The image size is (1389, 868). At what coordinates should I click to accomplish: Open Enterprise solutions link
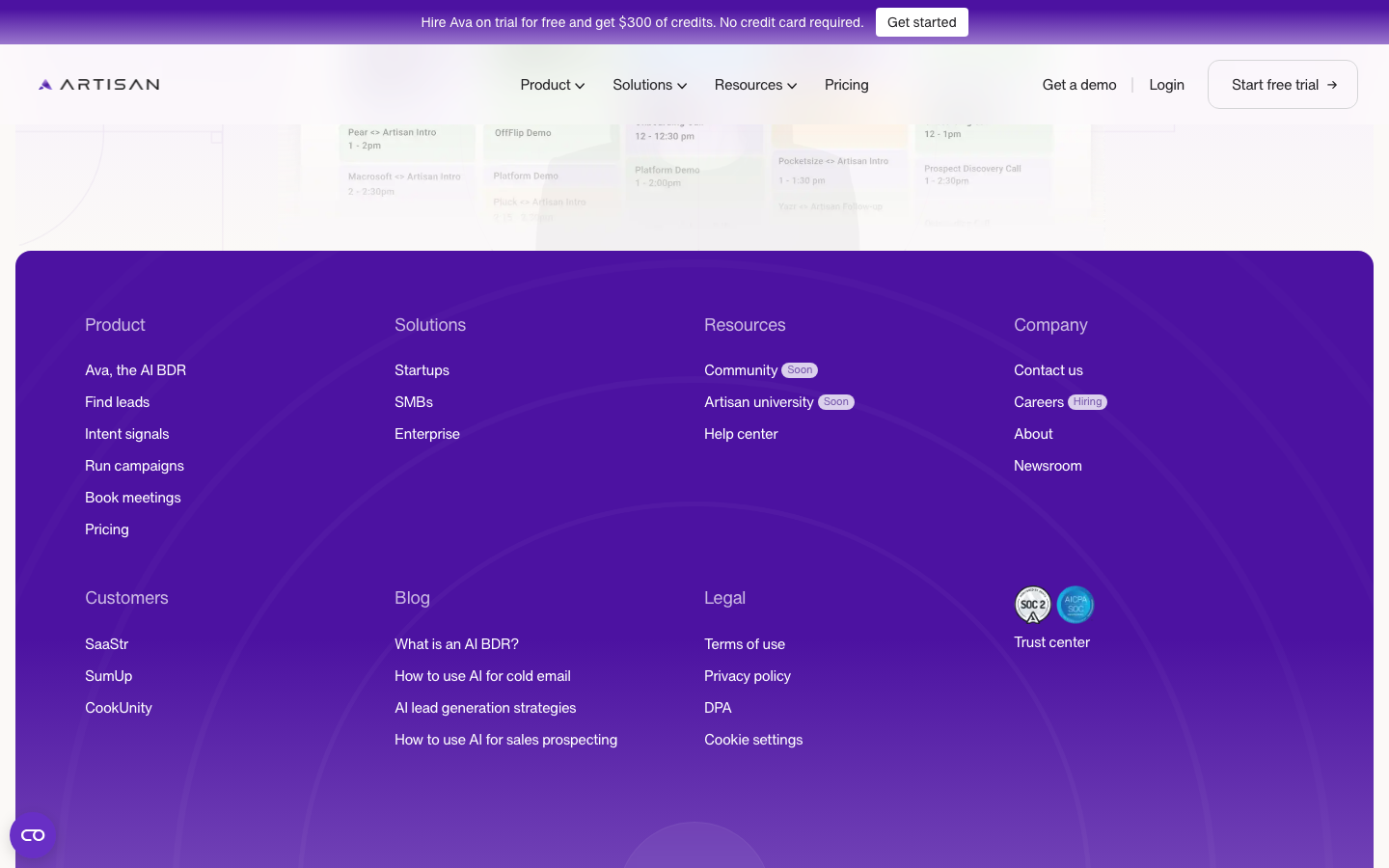427,434
